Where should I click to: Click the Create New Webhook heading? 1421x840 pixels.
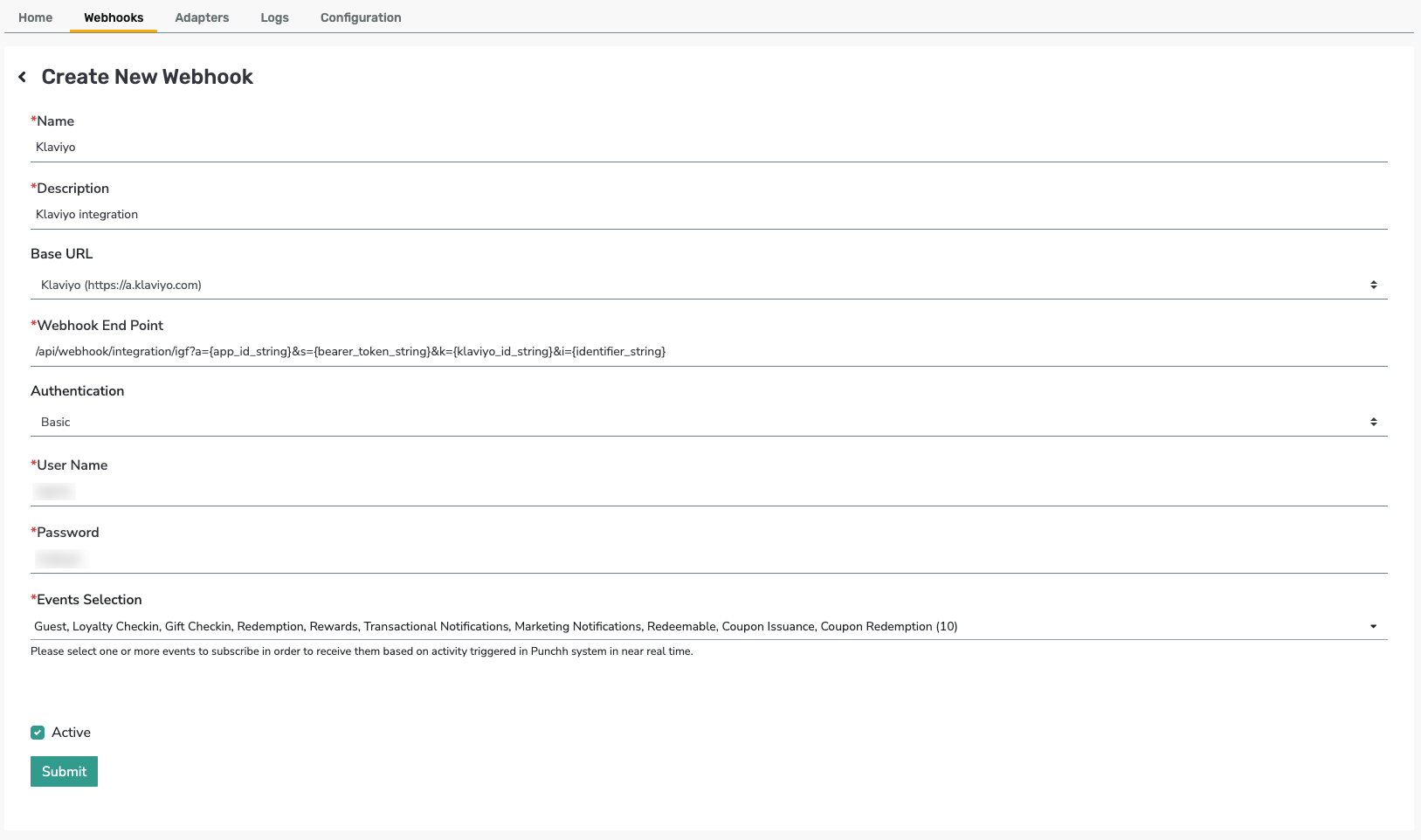click(148, 77)
